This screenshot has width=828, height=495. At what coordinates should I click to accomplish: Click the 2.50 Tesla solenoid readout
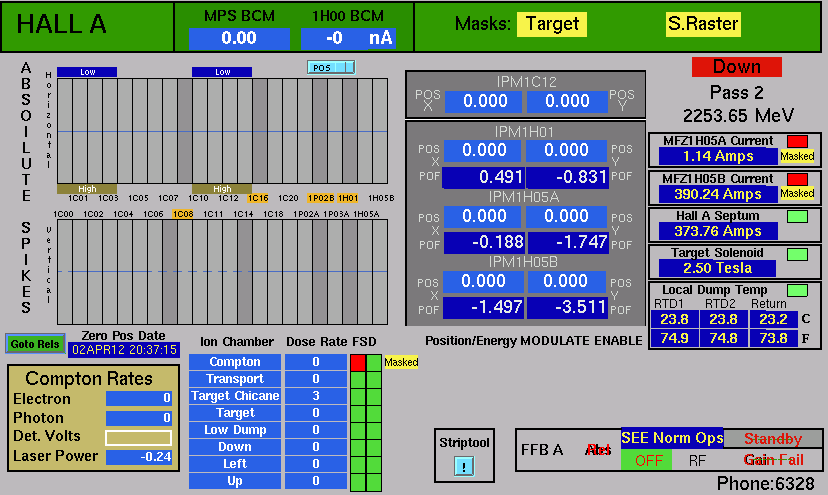(717, 268)
